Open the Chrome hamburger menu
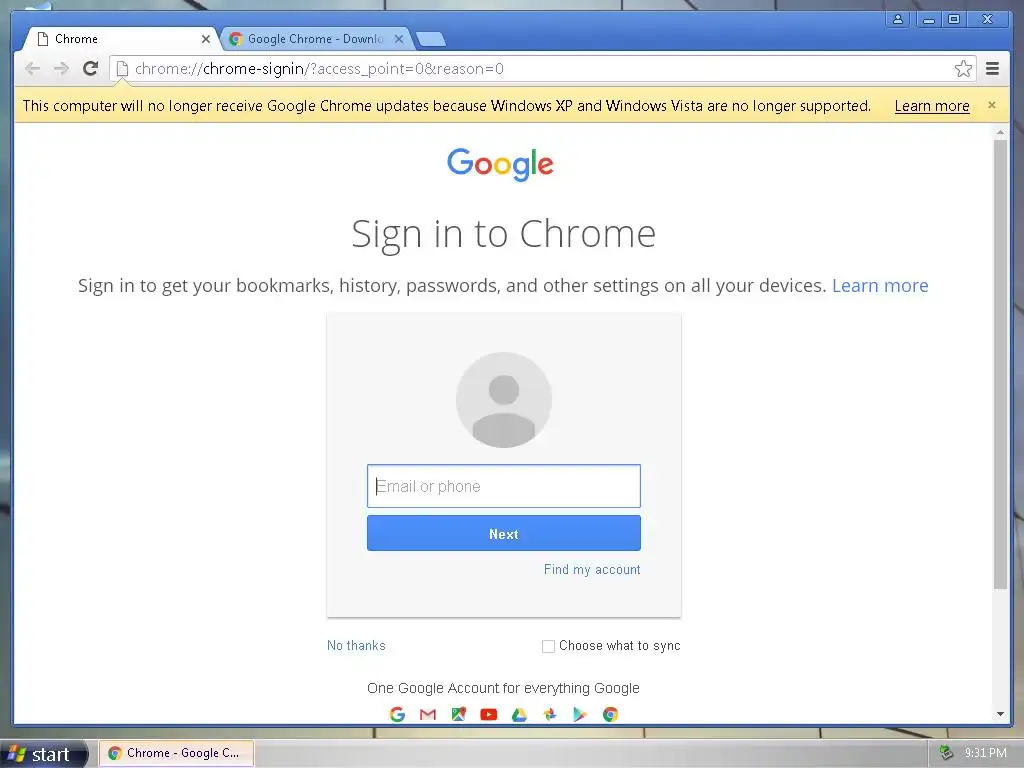This screenshot has width=1024, height=768. pyautogui.click(x=992, y=69)
